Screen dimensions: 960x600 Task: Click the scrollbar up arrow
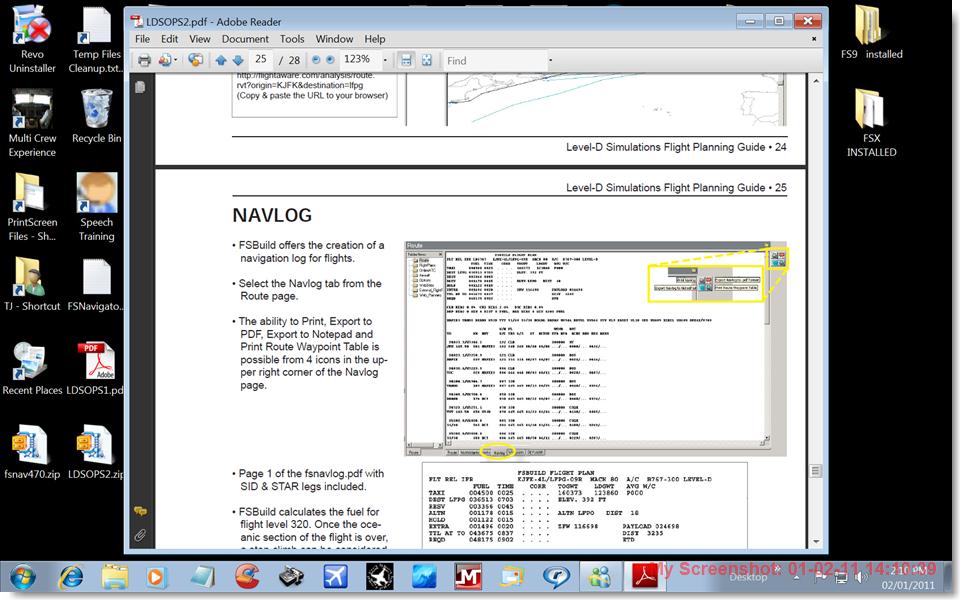pos(816,81)
